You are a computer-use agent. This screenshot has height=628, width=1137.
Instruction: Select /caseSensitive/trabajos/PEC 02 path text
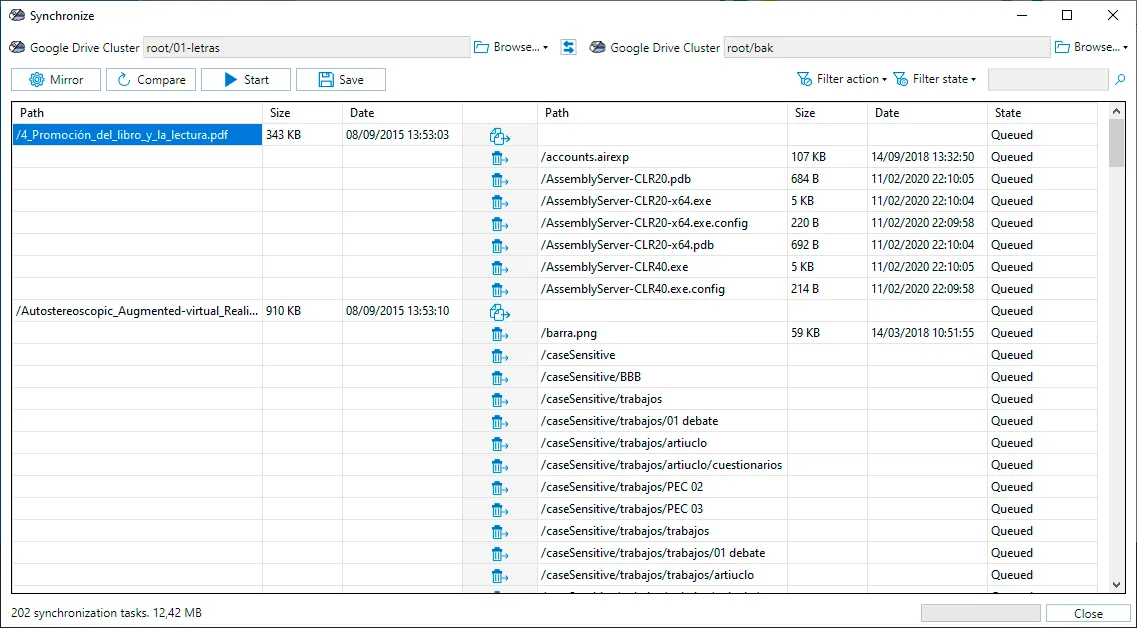[621, 487]
